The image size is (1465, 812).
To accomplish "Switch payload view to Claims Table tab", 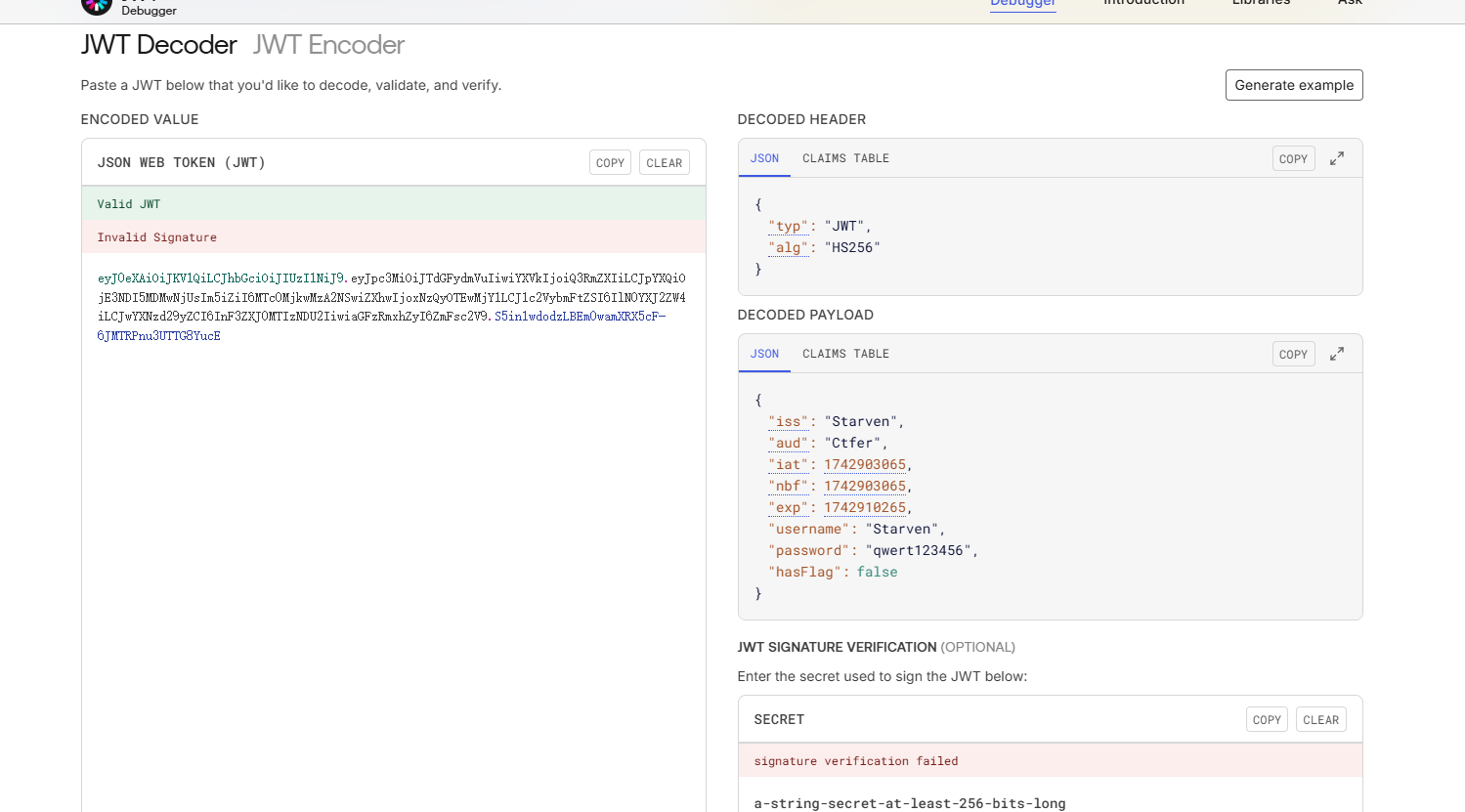I will [x=845, y=354].
